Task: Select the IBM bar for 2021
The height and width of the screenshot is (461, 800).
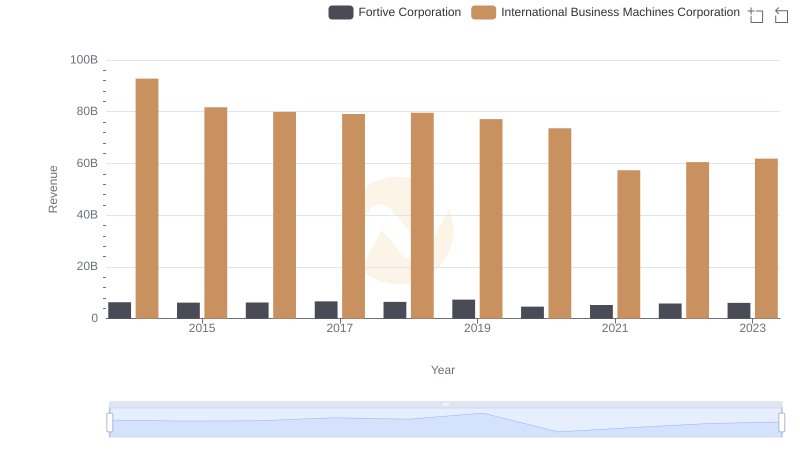Action: point(628,244)
